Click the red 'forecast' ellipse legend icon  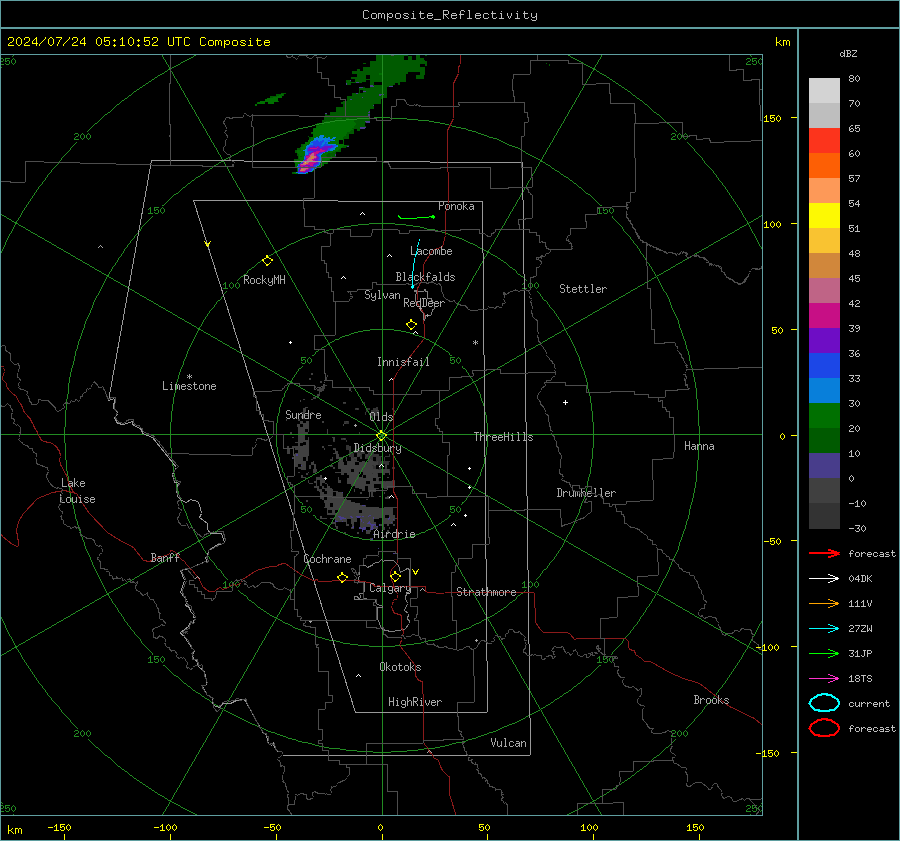pyautogui.click(x=824, y=728)
